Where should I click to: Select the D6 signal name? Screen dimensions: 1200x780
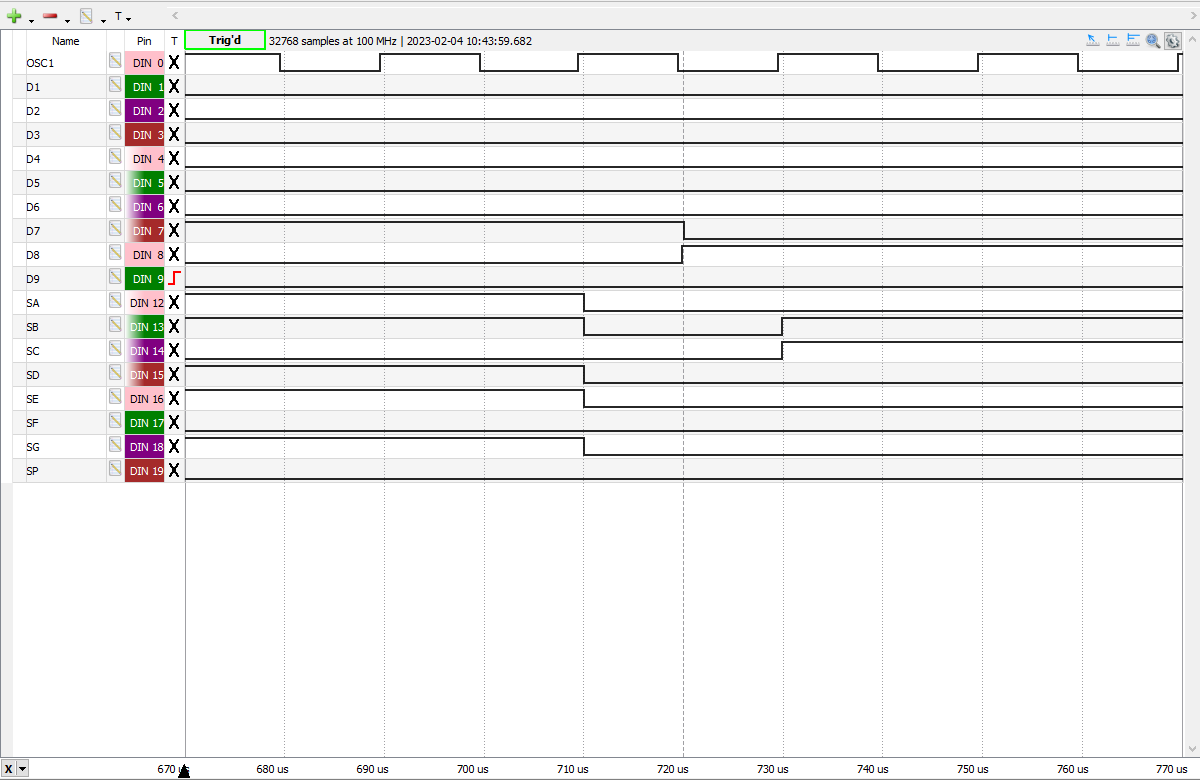pos(33,207)
